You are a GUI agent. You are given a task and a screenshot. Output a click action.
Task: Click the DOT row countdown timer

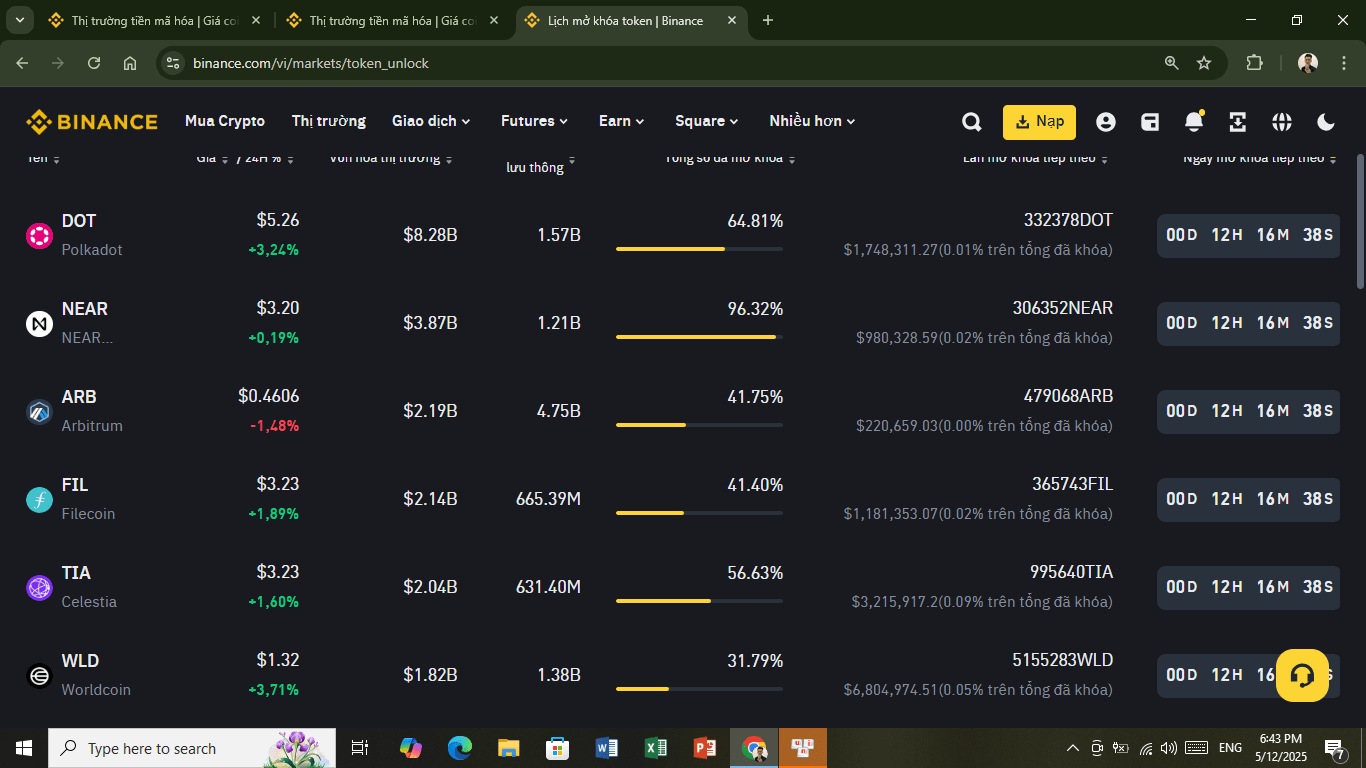(1248, 236)
